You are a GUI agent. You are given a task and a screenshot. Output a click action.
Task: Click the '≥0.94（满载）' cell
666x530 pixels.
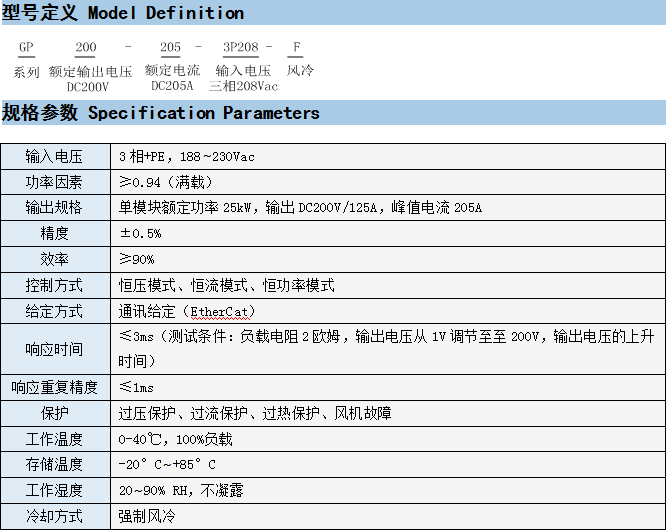(388, 182)
